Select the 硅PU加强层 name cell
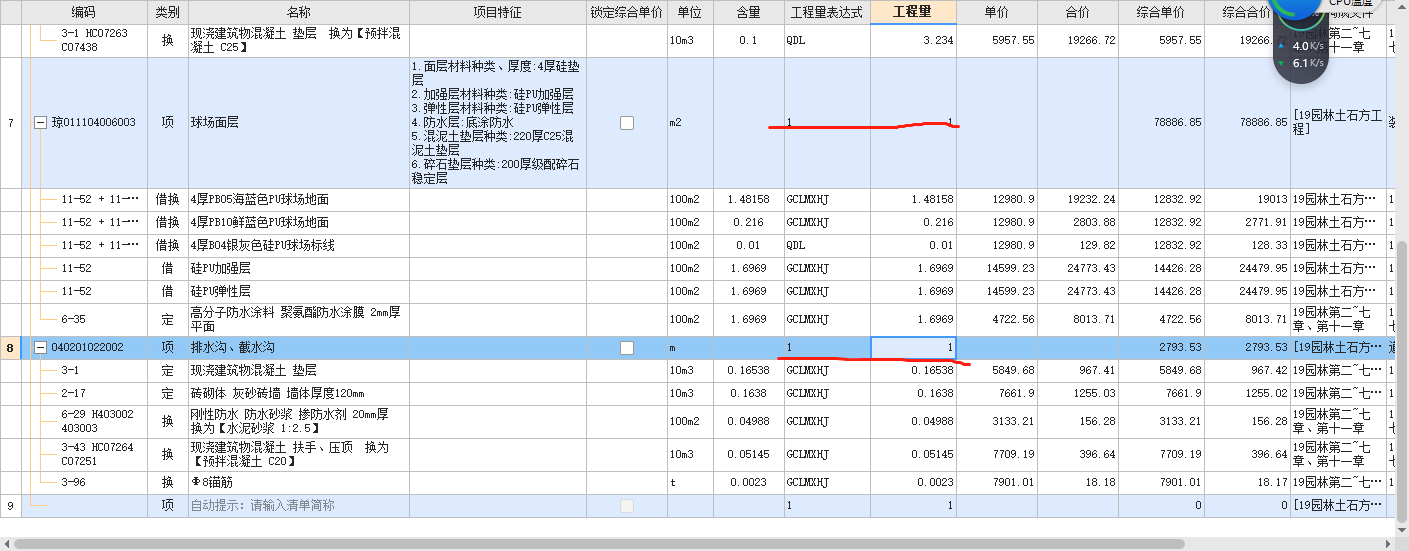 point(299,269)
